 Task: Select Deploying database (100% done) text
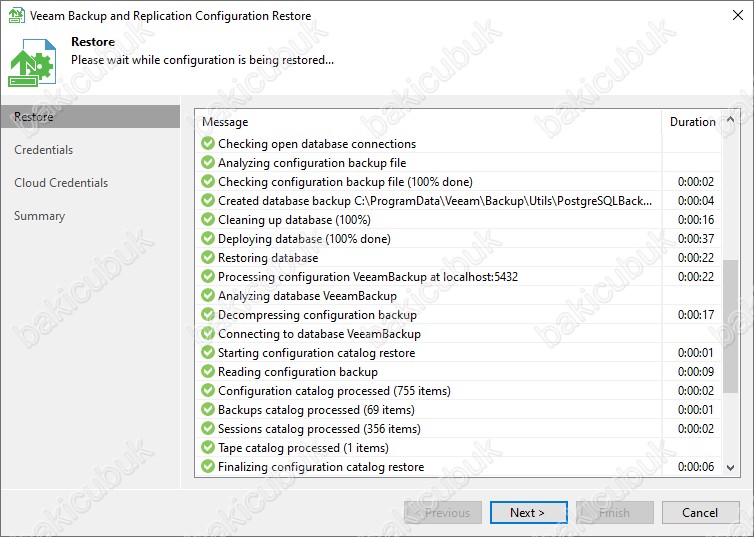pyautogui.click(x=304, y=239)
